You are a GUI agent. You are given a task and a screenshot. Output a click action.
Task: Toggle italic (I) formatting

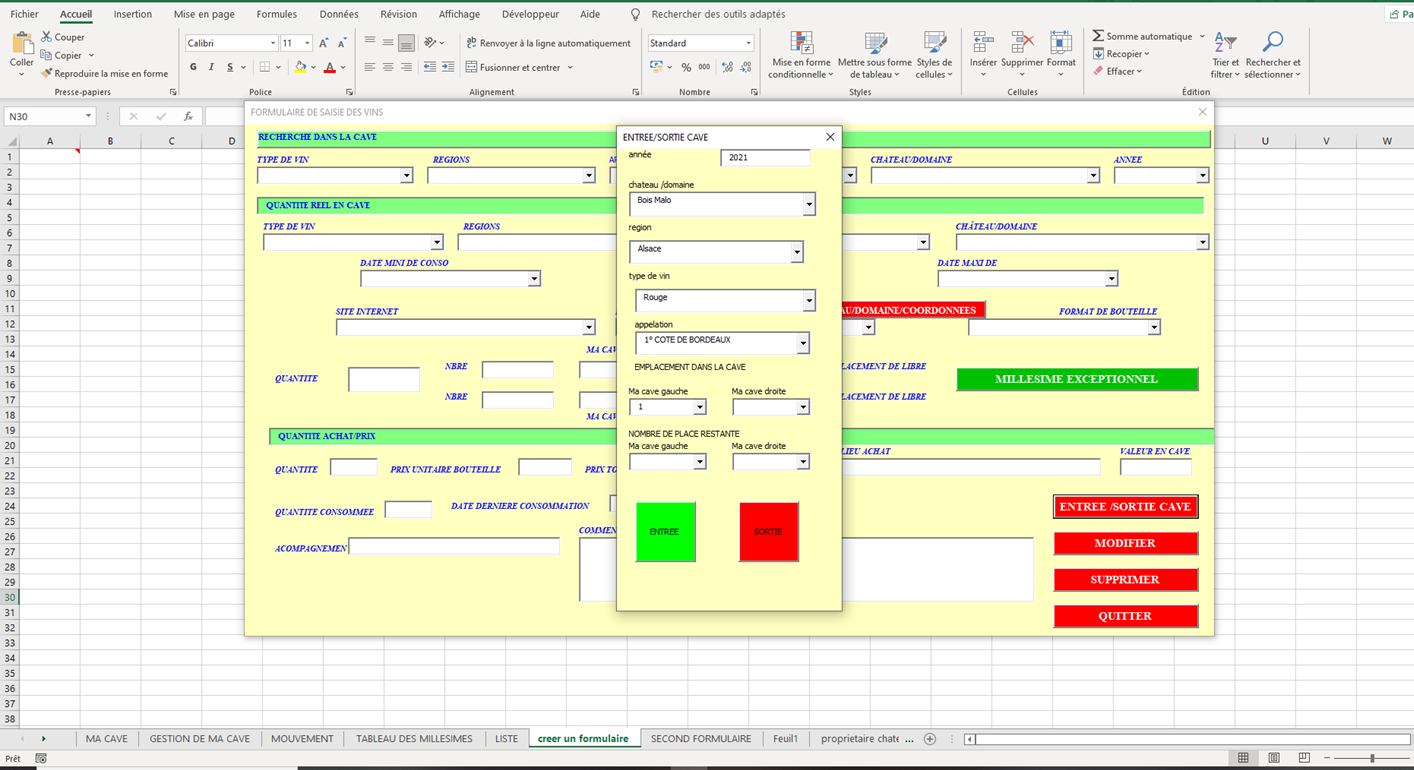tap(211, 68)
